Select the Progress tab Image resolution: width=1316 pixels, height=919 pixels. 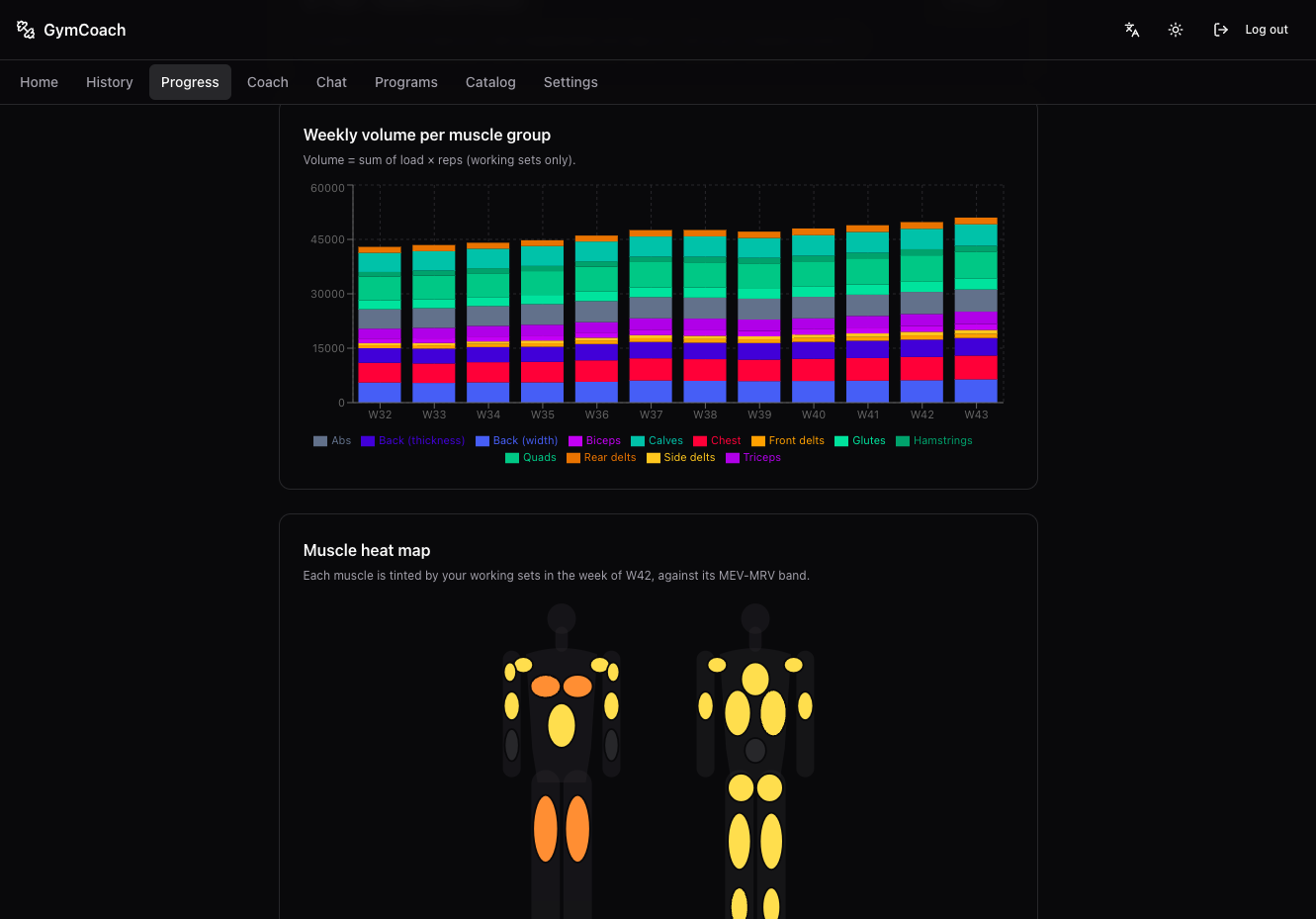(190, 82)
